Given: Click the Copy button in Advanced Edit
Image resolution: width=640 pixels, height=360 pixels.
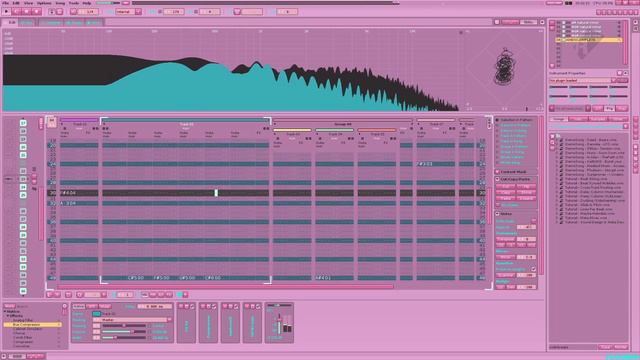Looking at the screenshot, I should pyautogui.click(x=505, y=192).
